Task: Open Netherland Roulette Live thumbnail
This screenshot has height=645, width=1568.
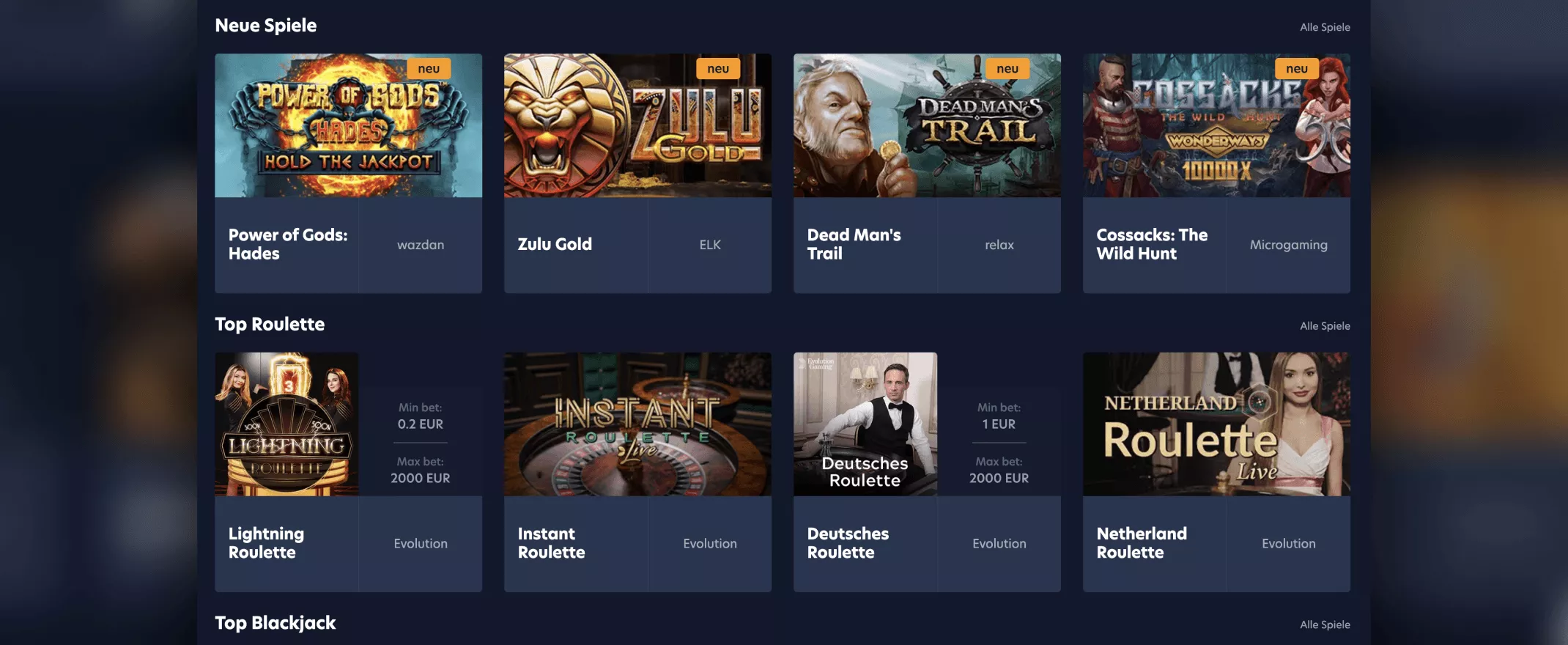Action: [1216, 424]
